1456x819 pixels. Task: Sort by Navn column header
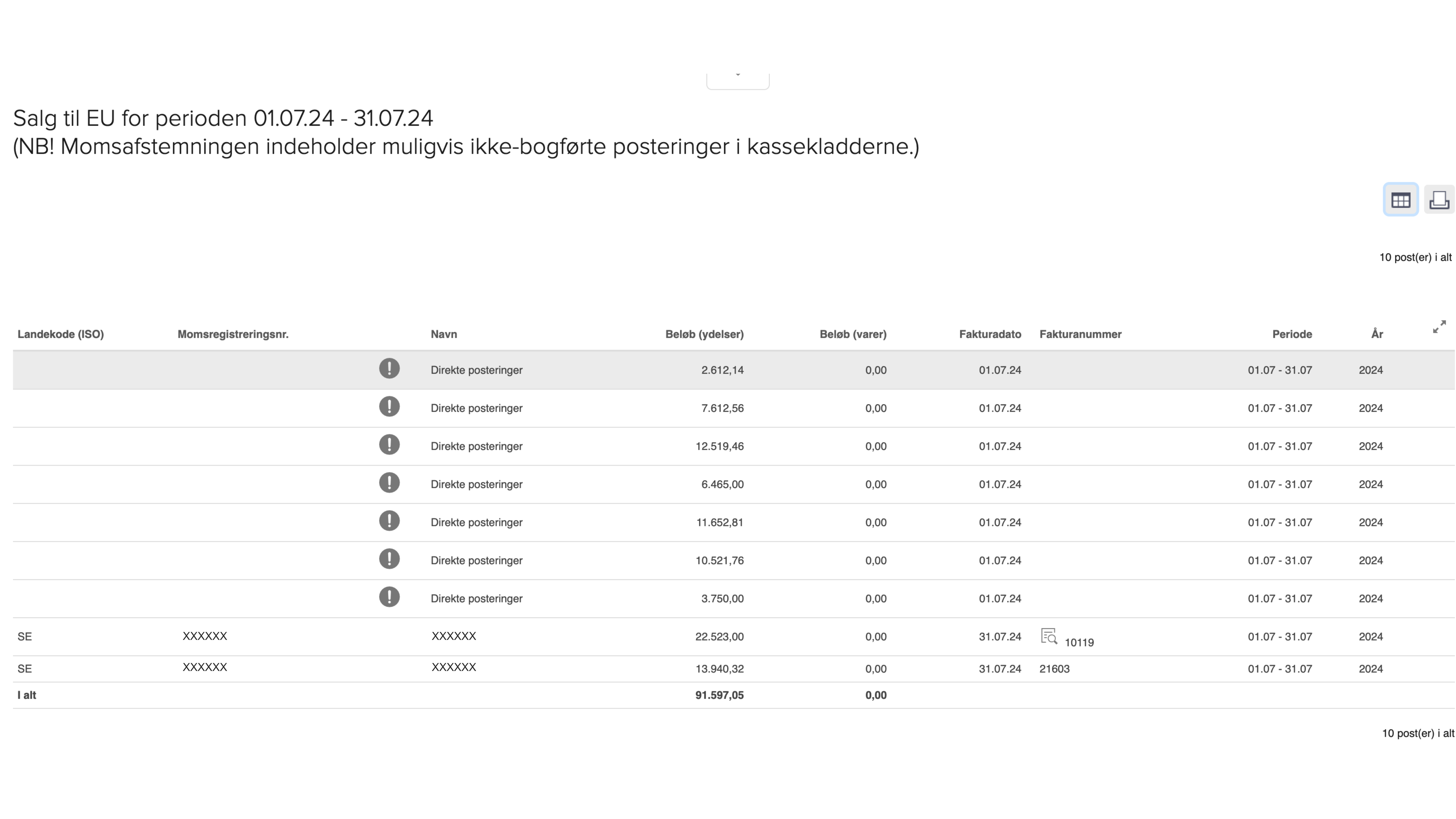[444, 334]
